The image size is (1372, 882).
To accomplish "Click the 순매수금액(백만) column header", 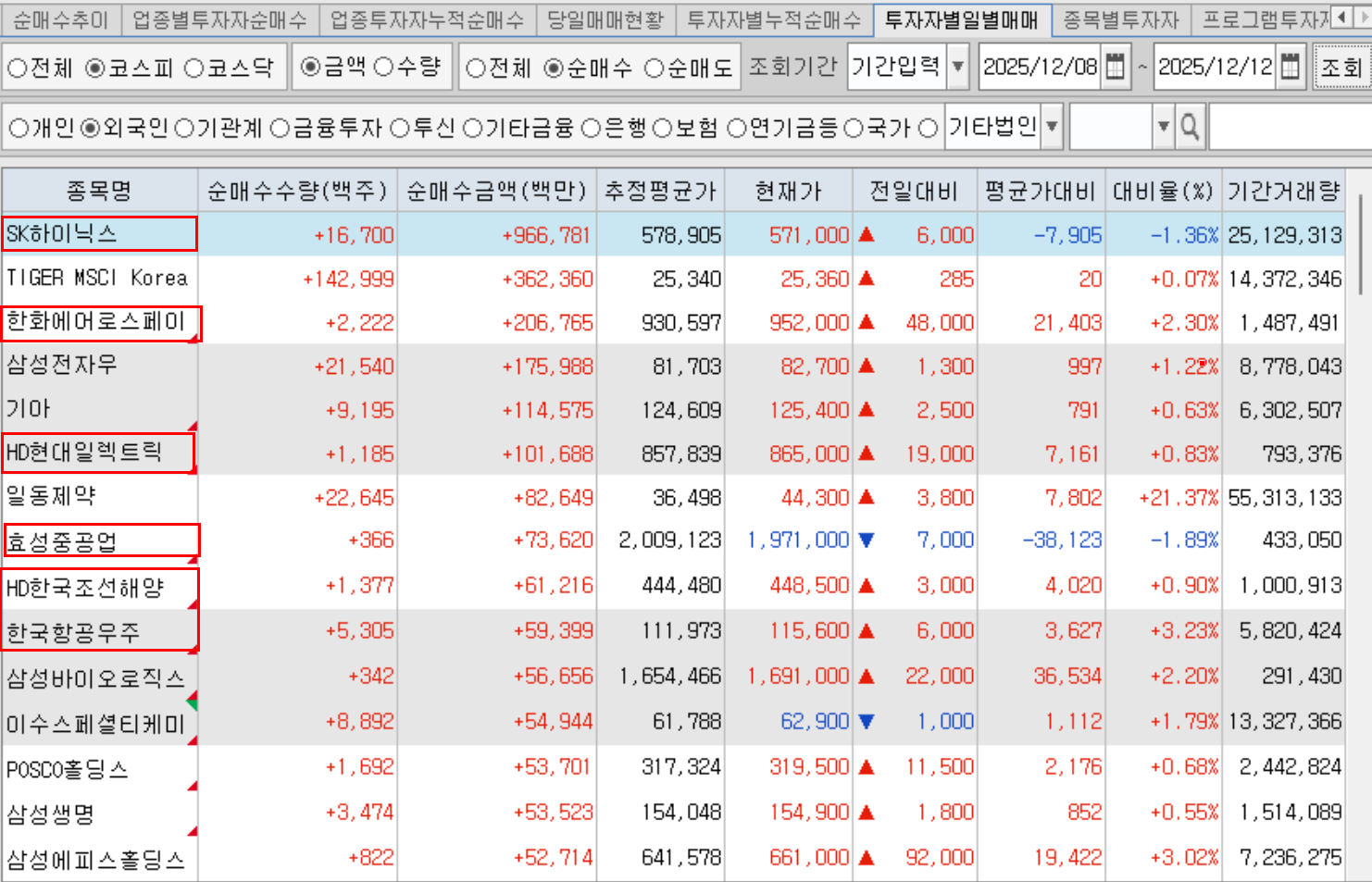I will tap(496, 192).
